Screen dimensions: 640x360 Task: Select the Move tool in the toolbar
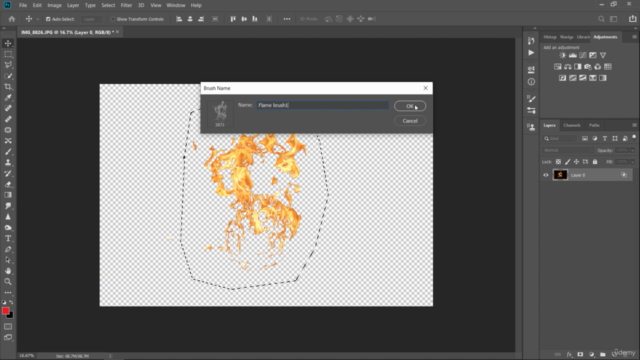8,43
